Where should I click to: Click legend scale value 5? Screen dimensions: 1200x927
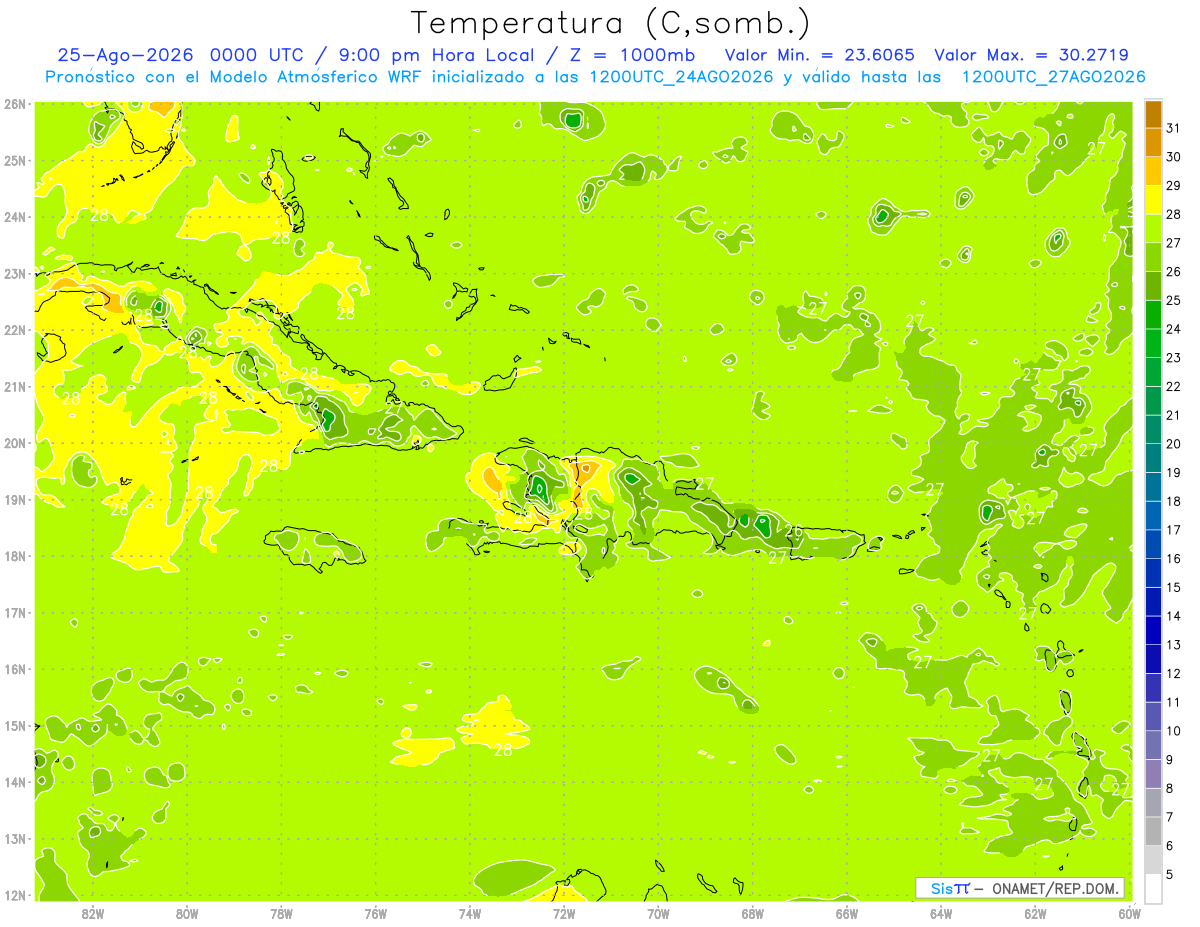click(x=1170, y=874)
